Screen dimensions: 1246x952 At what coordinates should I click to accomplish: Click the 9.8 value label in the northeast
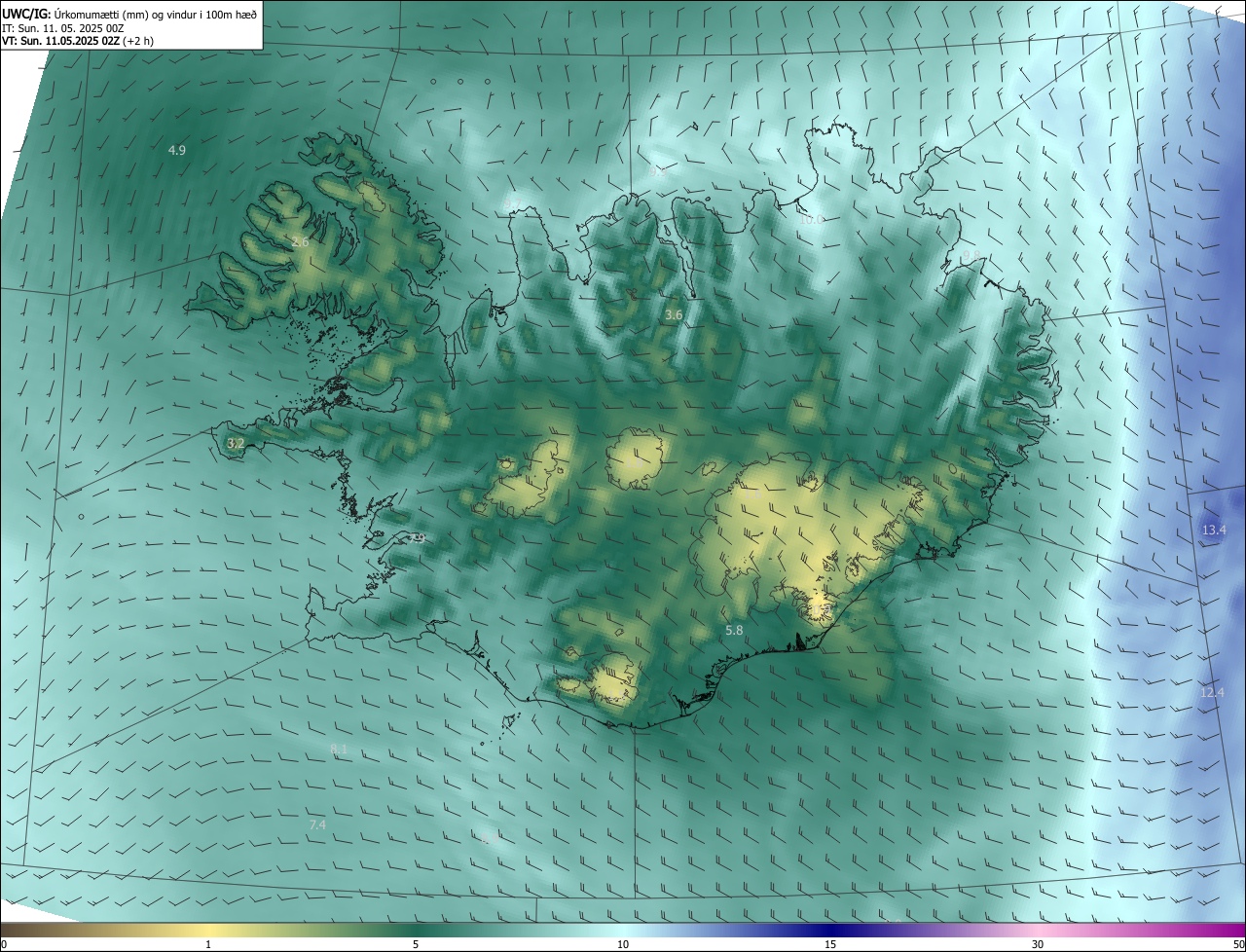[971, 255]
